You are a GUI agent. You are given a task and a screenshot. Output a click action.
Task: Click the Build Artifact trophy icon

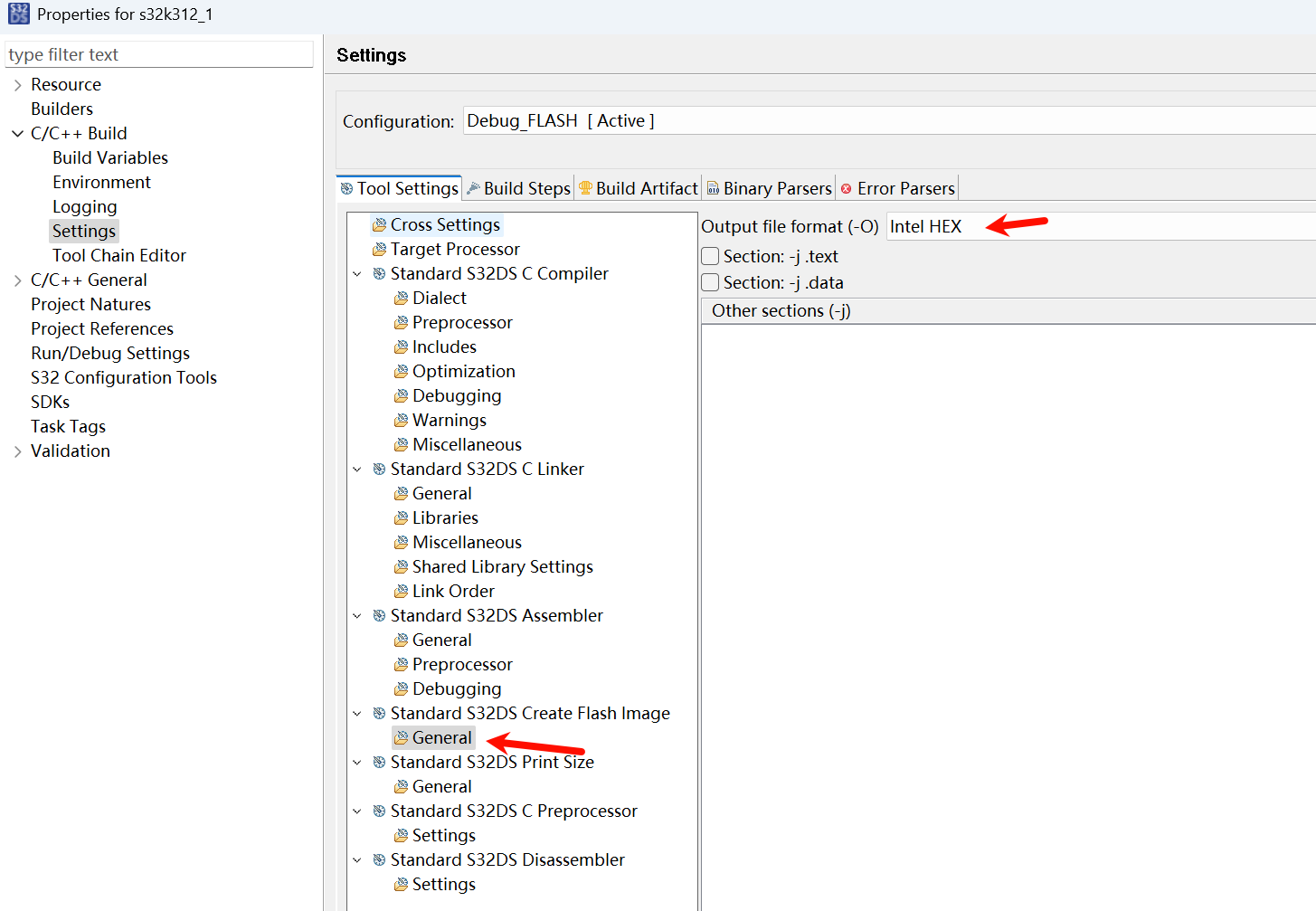click(x=585, y=188)
